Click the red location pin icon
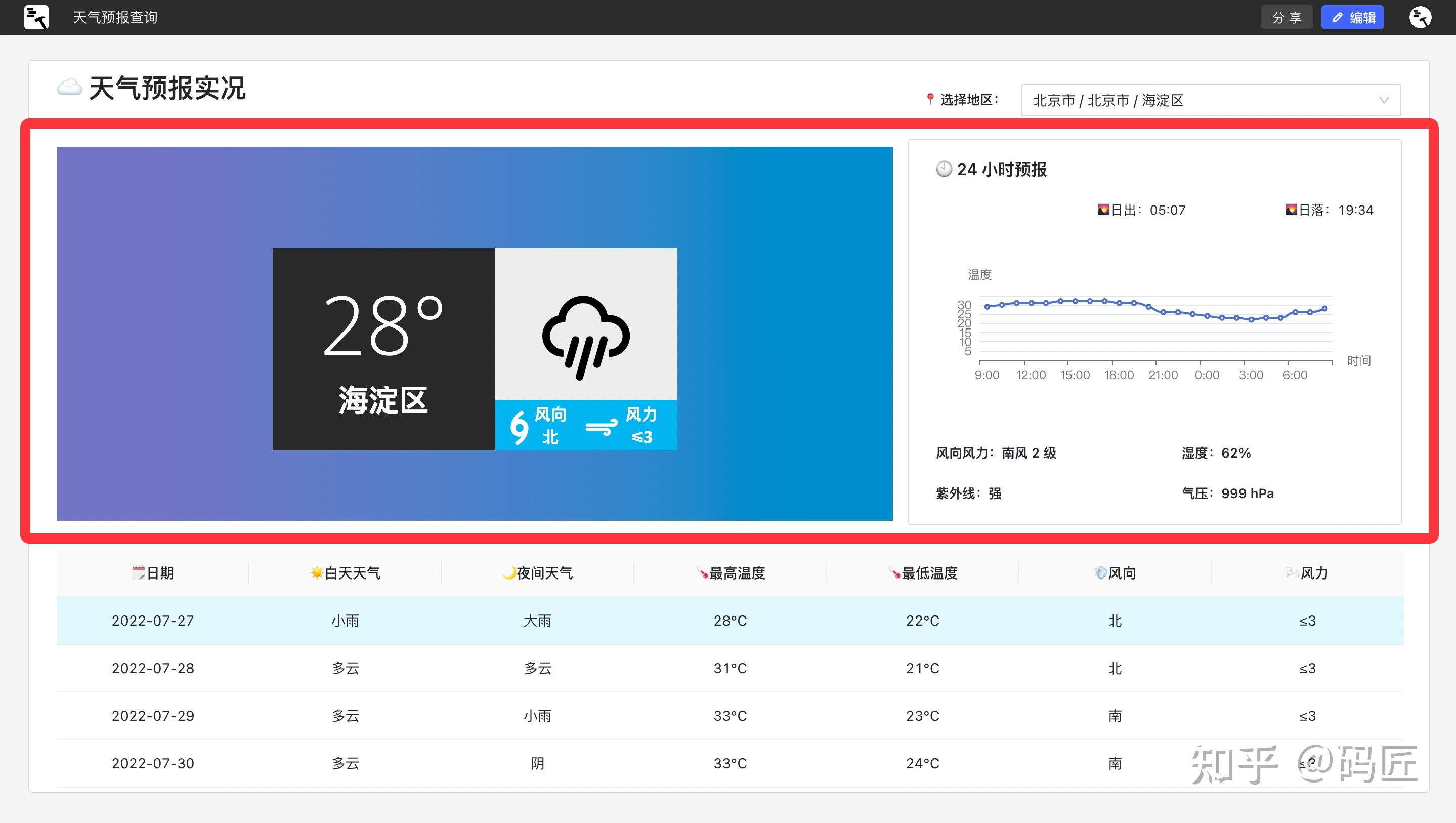 tap(930, 100)
